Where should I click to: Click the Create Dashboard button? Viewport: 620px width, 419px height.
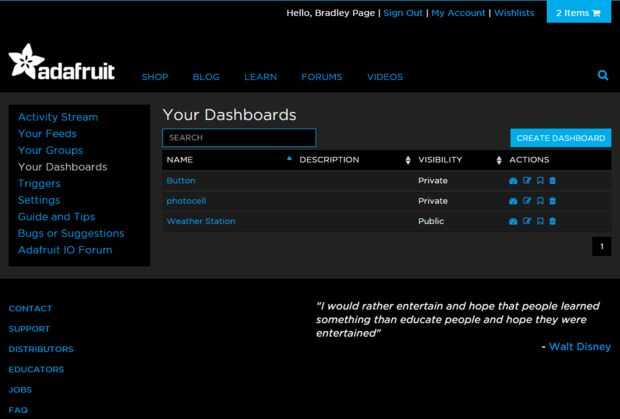point(561,138)
